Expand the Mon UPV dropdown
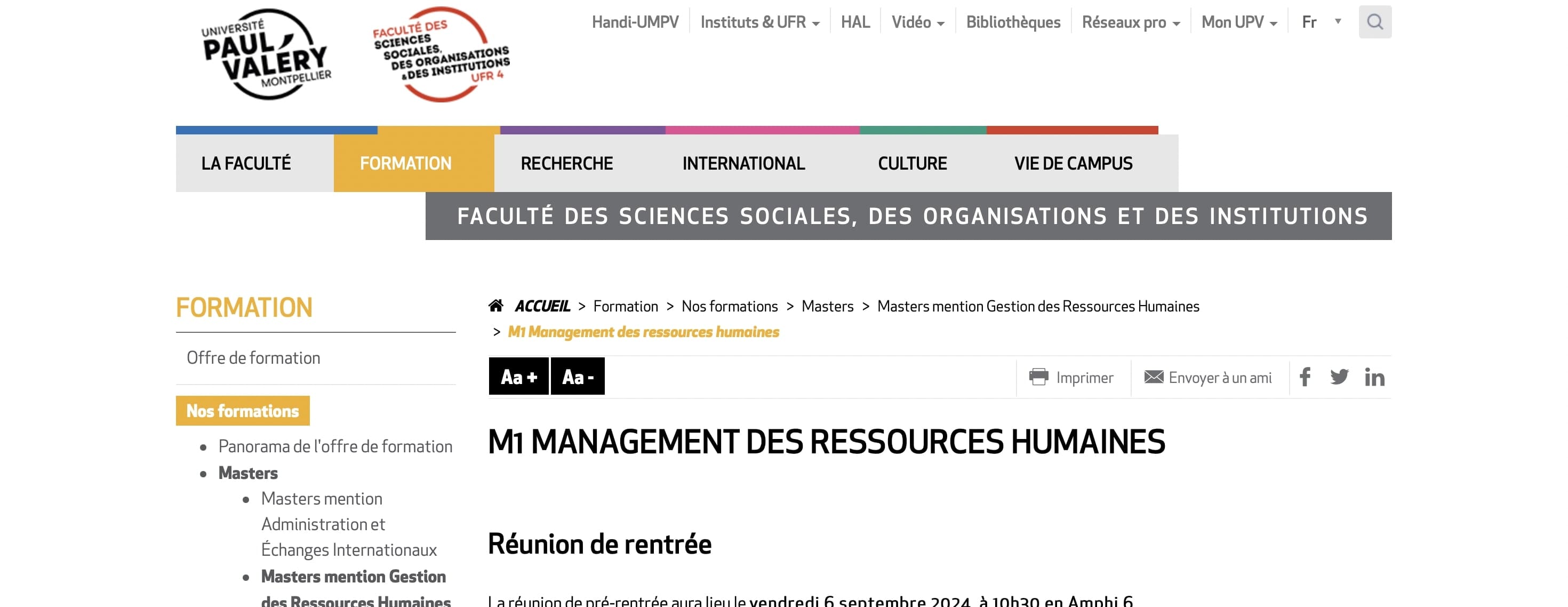 [1239, 22]
